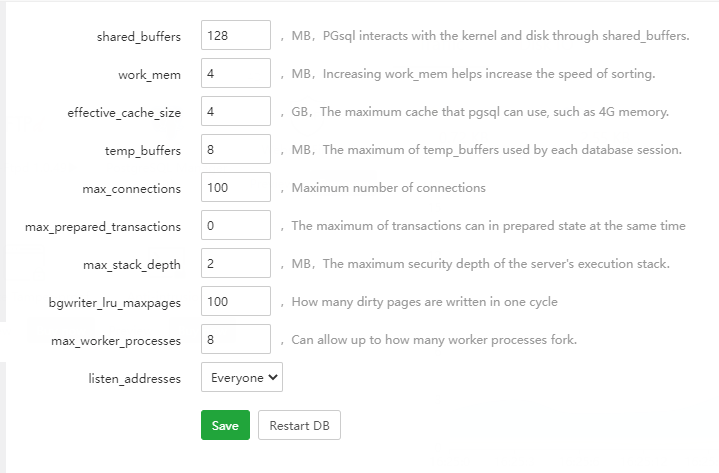Focus the work_mem value field
Screen dimensions: 719x473
[236, 74]
